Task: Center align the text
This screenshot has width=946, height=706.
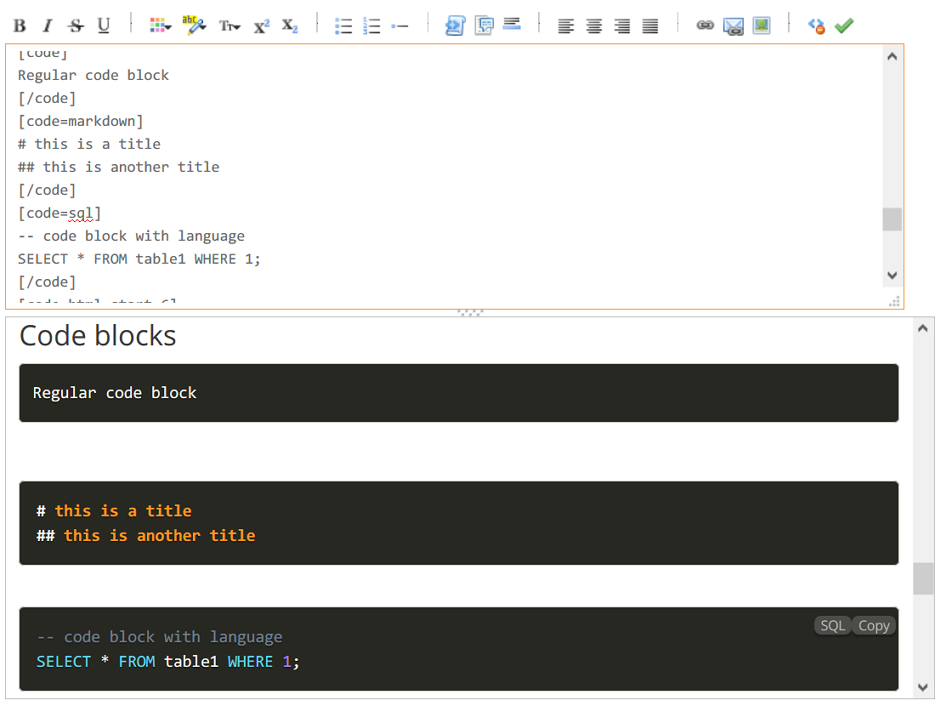Action: coord(594,26)
